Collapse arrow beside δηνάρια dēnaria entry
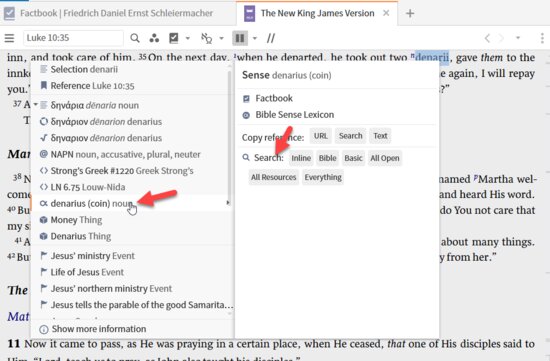Screen dimensions: 550x361 35,105
